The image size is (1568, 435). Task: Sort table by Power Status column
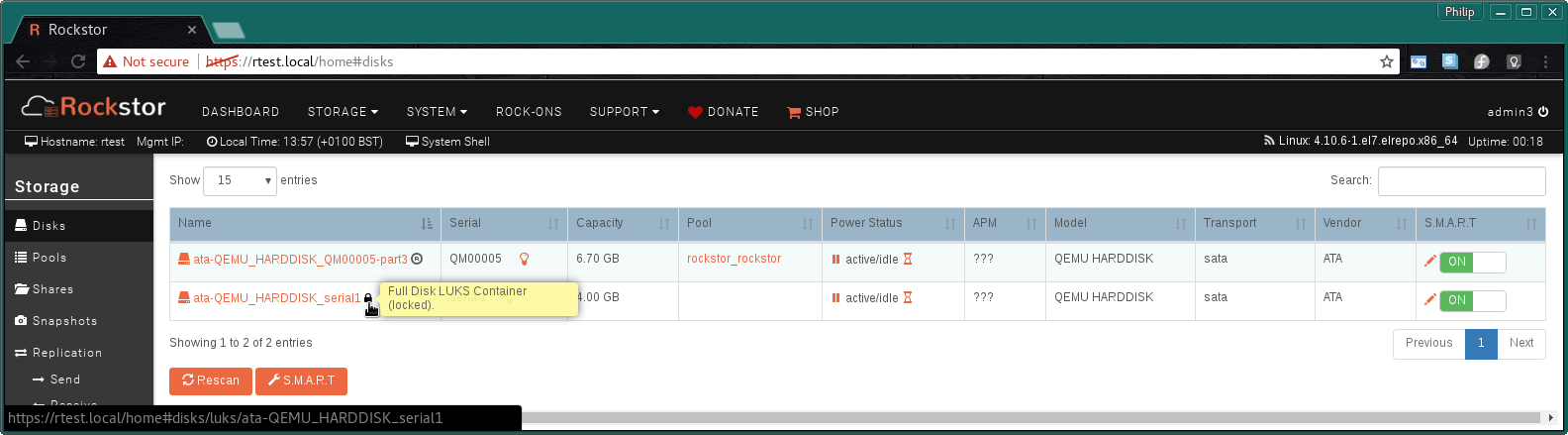click(x=893, y=223)
